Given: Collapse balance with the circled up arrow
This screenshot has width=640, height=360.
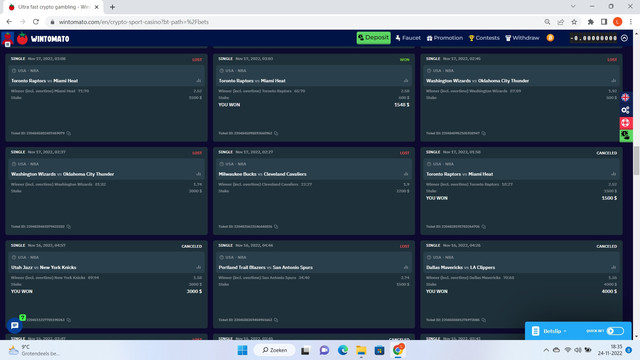Looking at the screenshot, I should pyautogui.click(x=624, y=38).
